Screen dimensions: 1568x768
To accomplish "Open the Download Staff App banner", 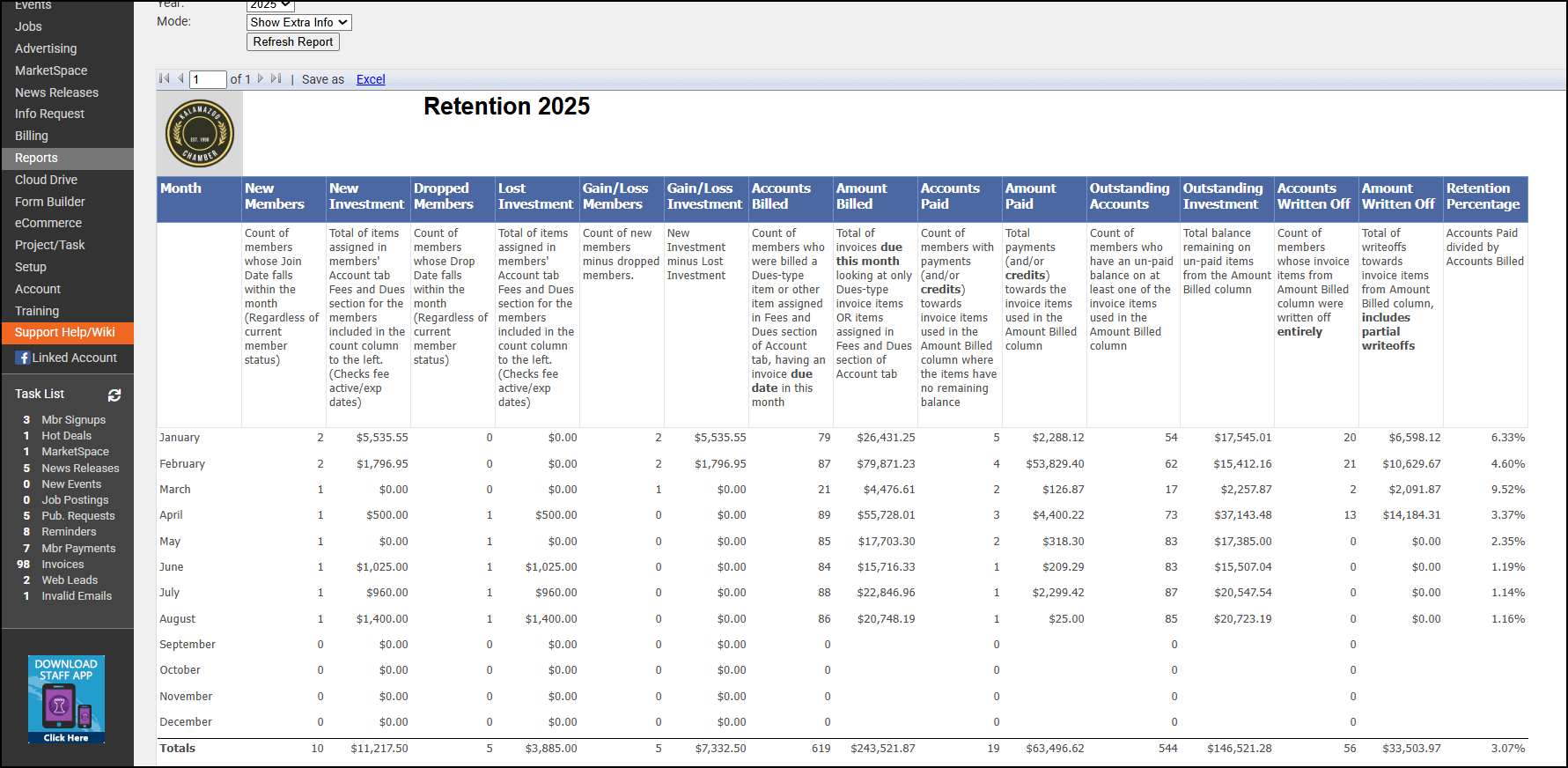I will tap(66, 699).
